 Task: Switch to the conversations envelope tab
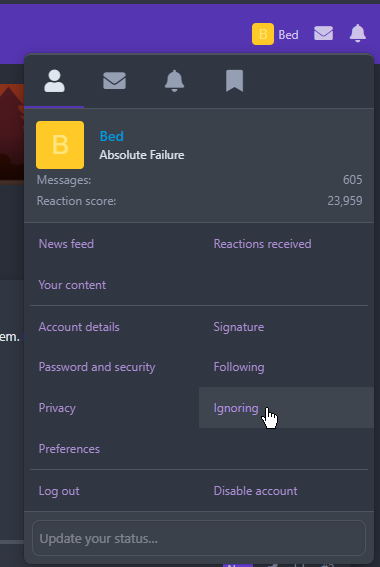tap(114, 81)
